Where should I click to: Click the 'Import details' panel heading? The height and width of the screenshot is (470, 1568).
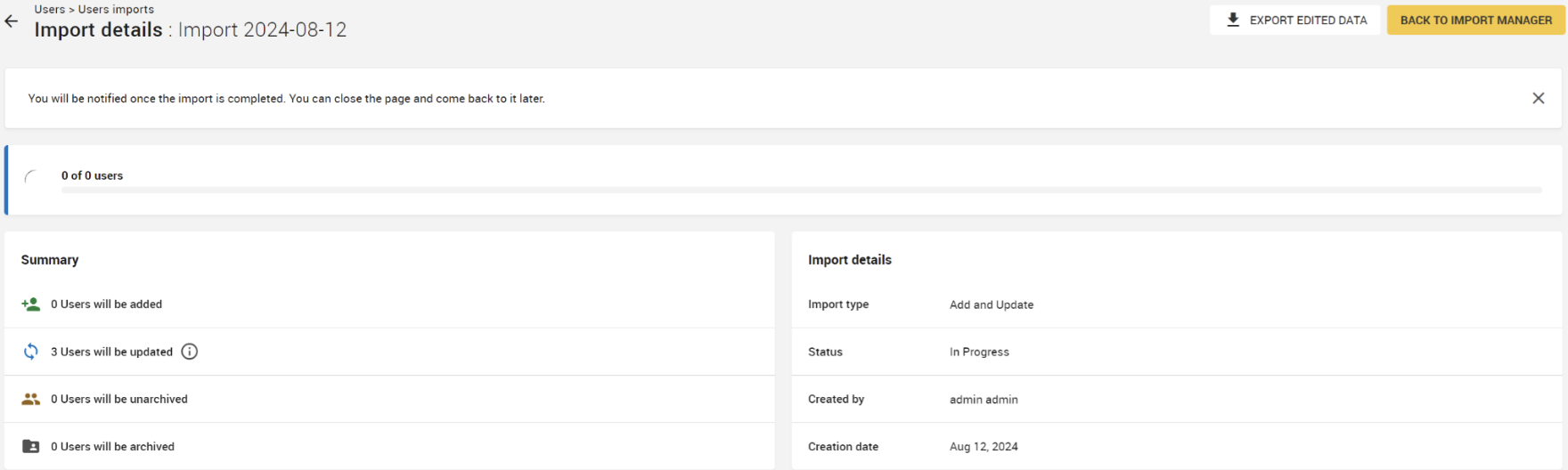[850, 260]
